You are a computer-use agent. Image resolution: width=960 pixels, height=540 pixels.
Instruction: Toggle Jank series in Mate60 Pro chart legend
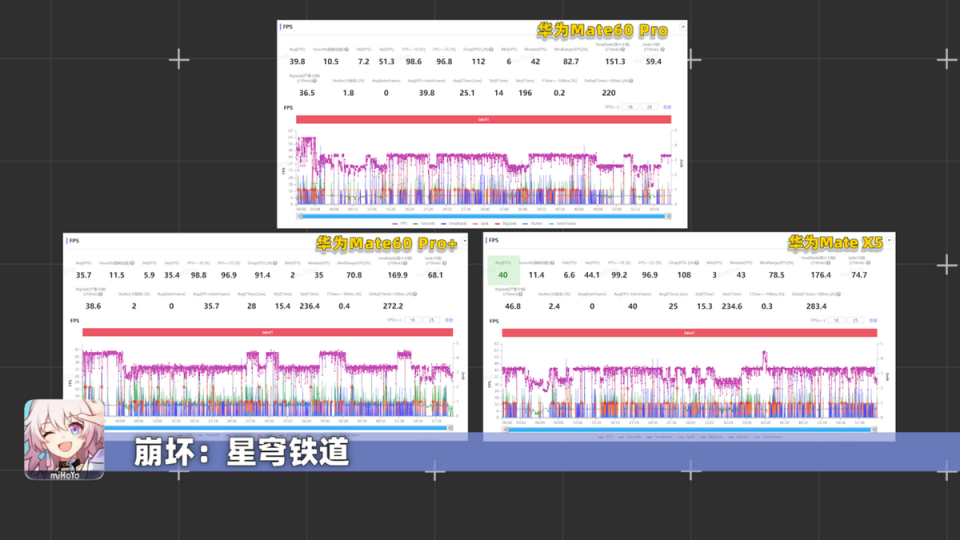[x=481, y=223]
